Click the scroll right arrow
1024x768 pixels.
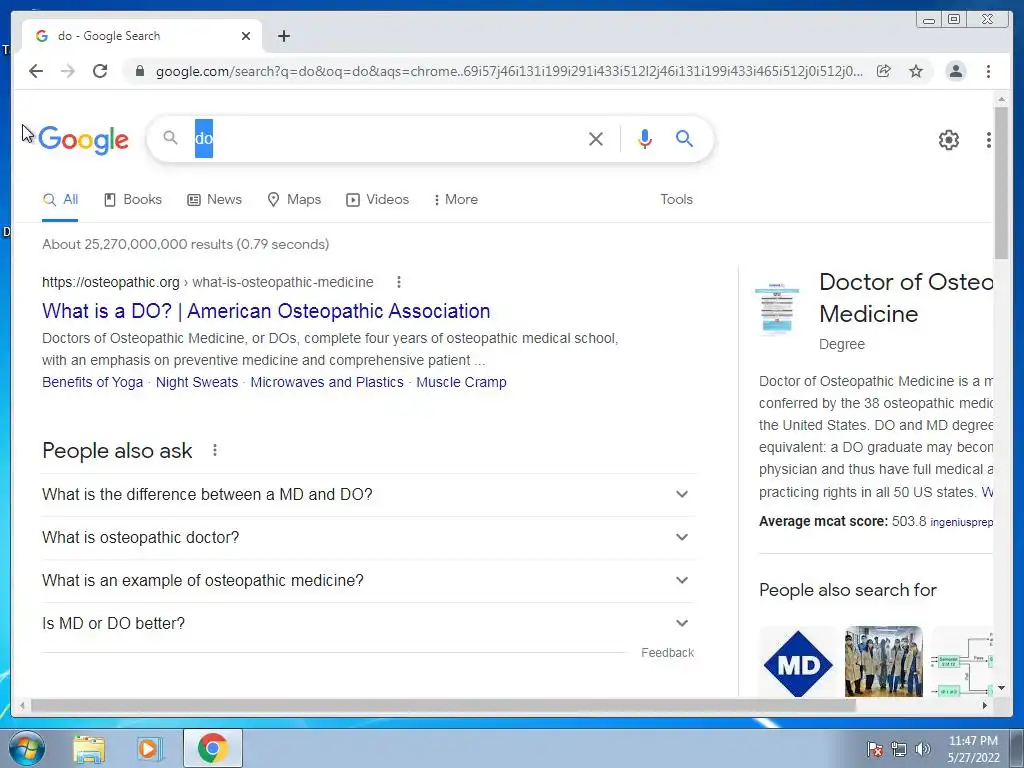[985, 705]
